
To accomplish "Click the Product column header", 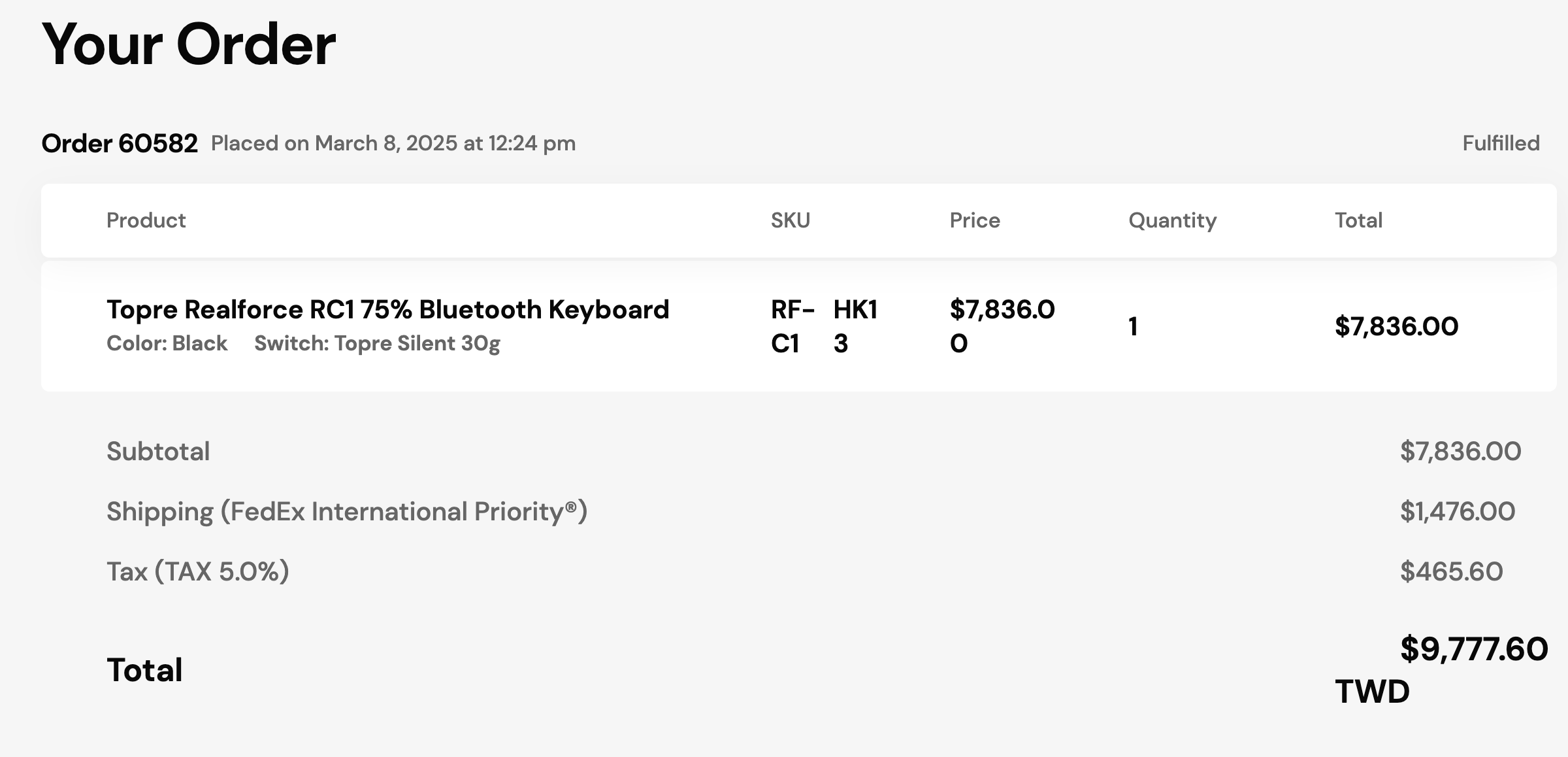I will (146, 220).
